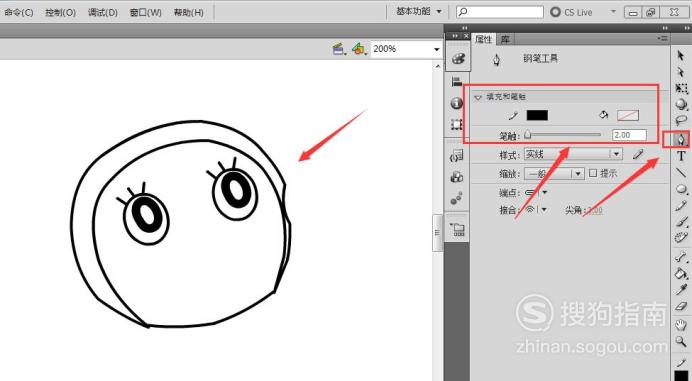
Task: Click the CS Live button
Action: [x=572, y=12]
